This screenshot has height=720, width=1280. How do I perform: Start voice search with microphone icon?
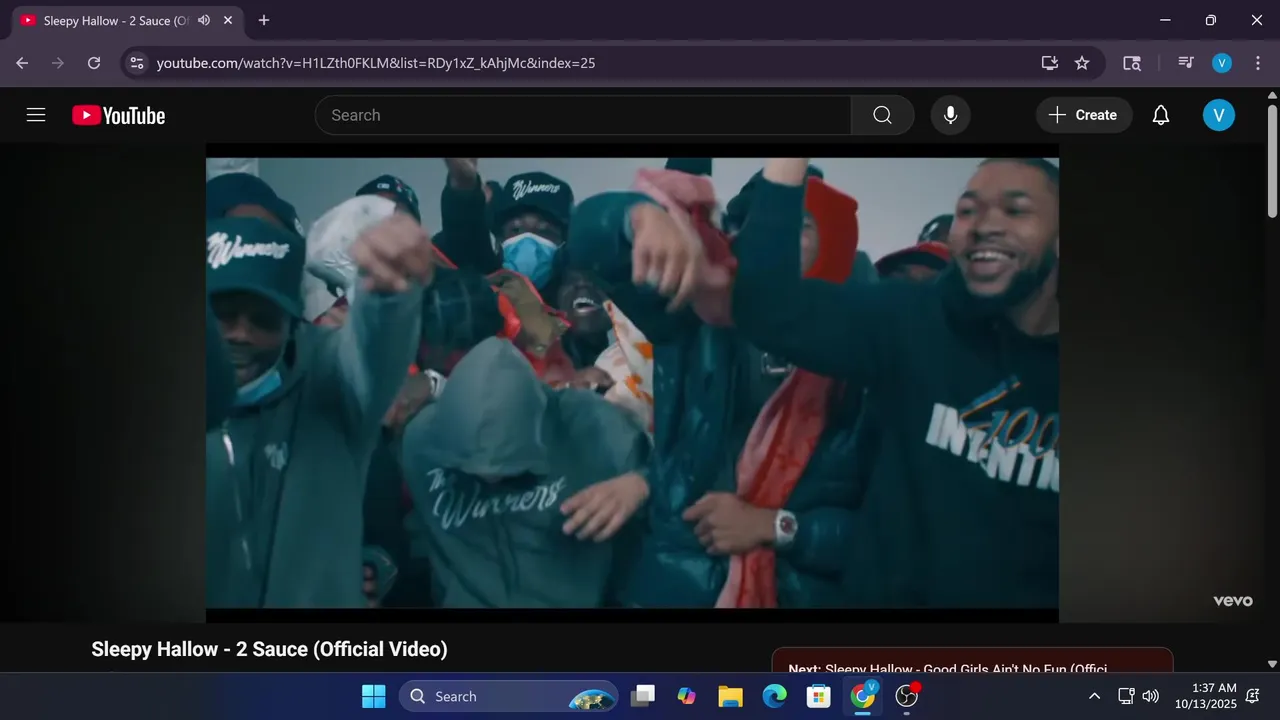coord(950,115)
